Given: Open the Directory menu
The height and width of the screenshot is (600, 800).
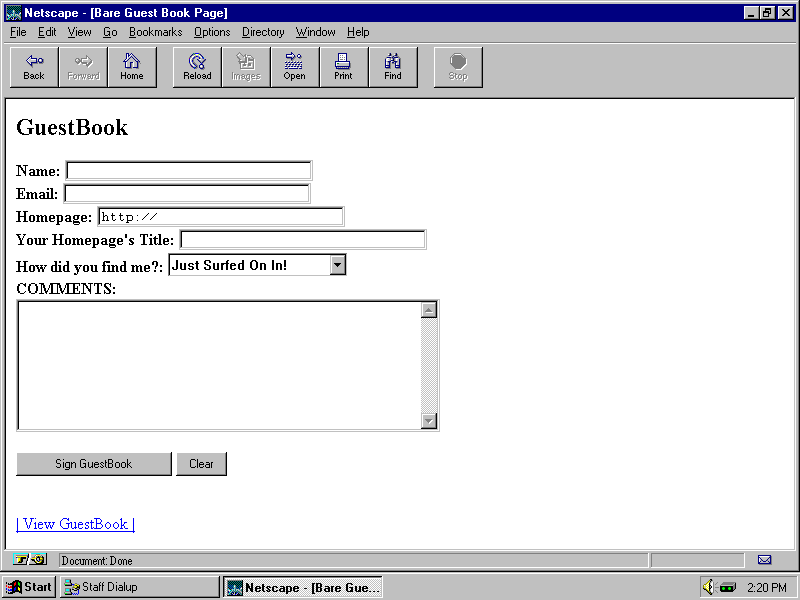Looking at the screenshot, I should [263, 32].
